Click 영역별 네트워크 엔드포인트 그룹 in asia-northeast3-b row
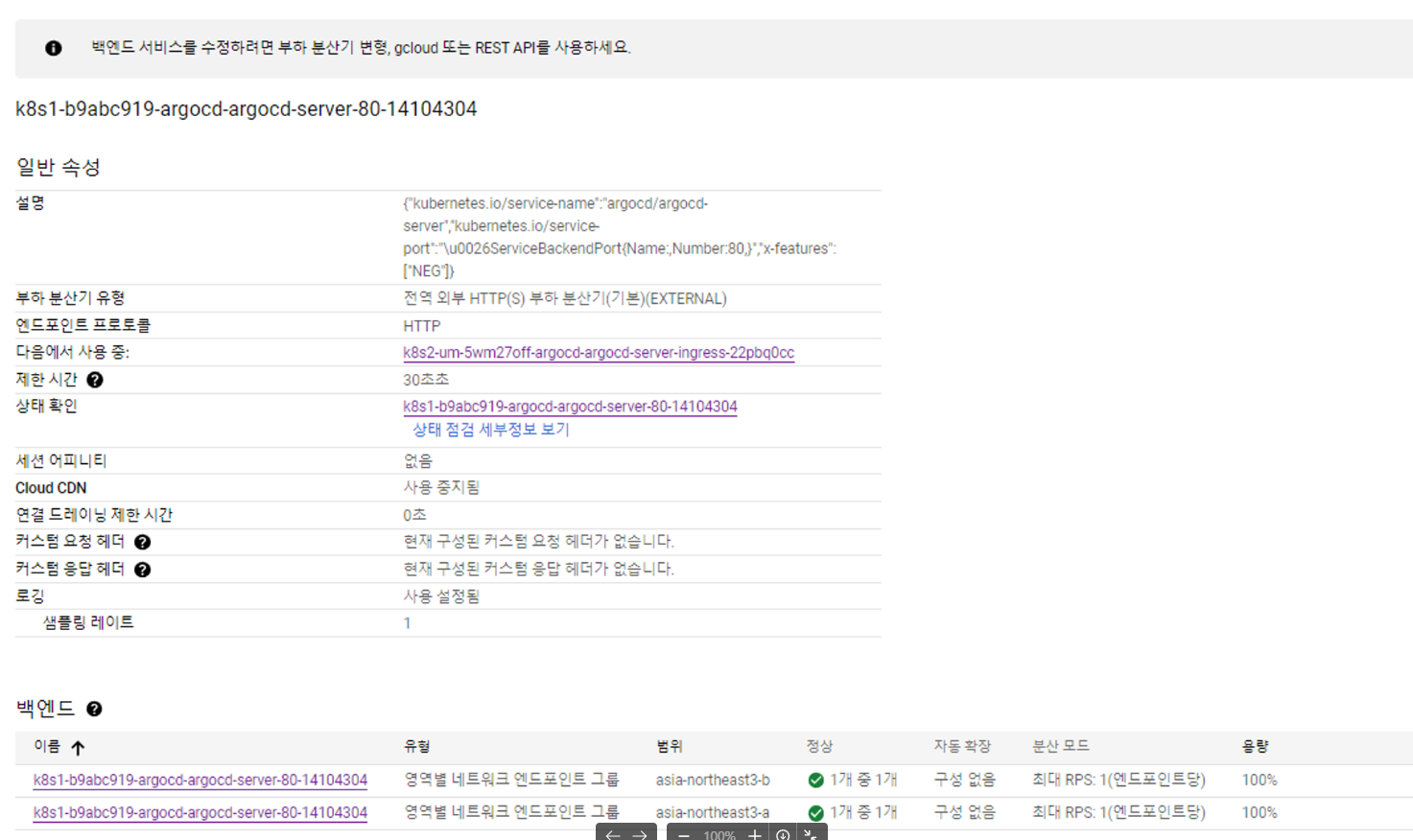This screenshot has height=840, width=1413. 511,780
